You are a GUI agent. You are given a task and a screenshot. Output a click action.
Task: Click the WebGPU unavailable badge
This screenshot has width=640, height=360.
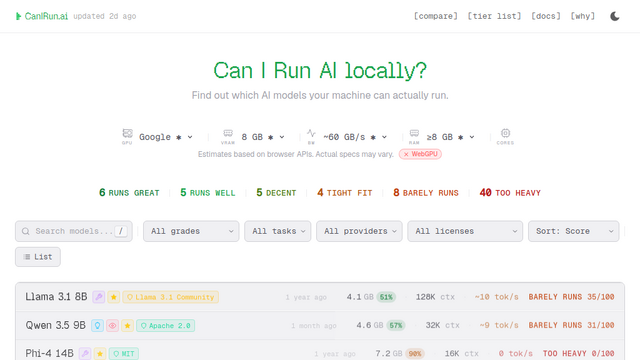(x=420, y=154)
